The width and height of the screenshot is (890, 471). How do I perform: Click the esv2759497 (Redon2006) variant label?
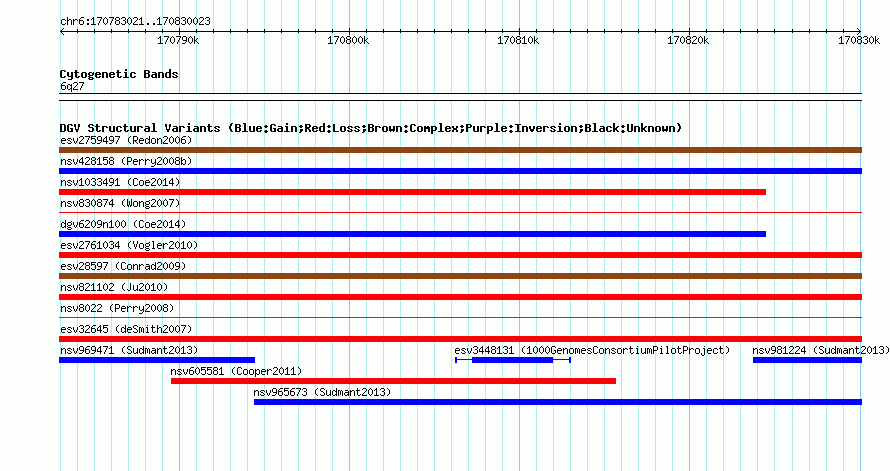point(126,140)
